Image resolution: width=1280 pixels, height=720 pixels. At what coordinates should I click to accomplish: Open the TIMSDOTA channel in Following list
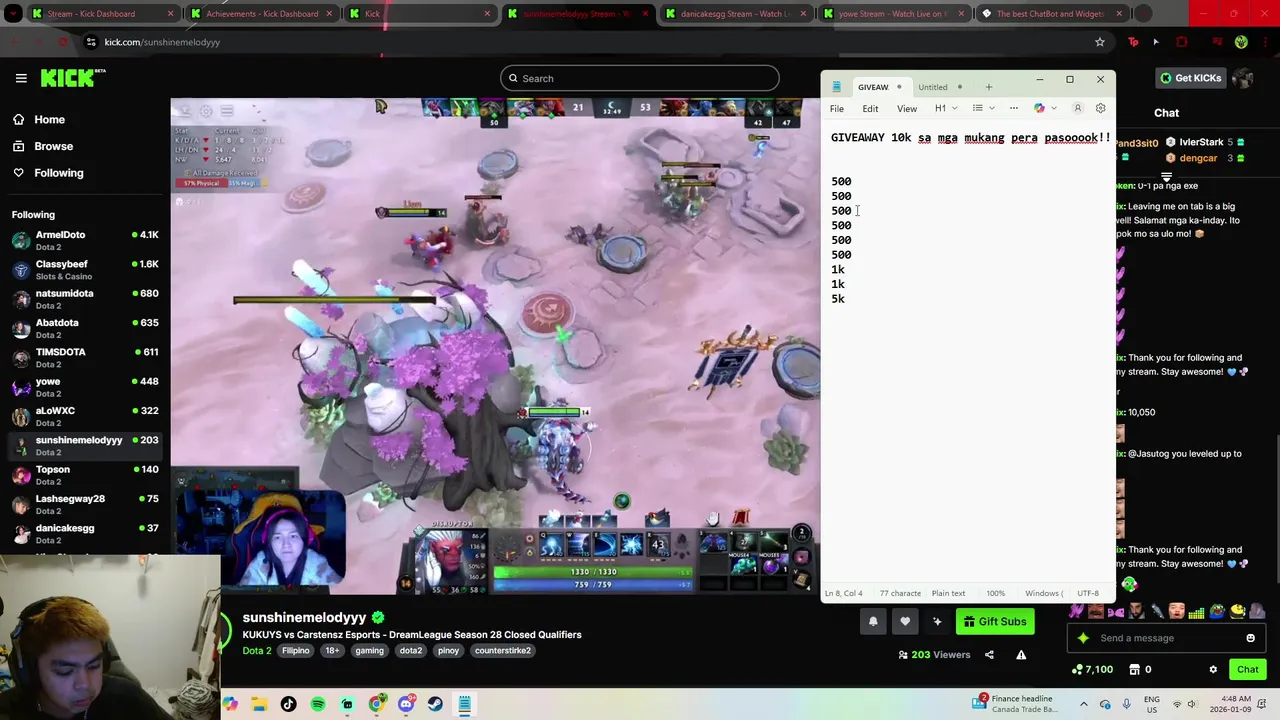click(85, 357)
